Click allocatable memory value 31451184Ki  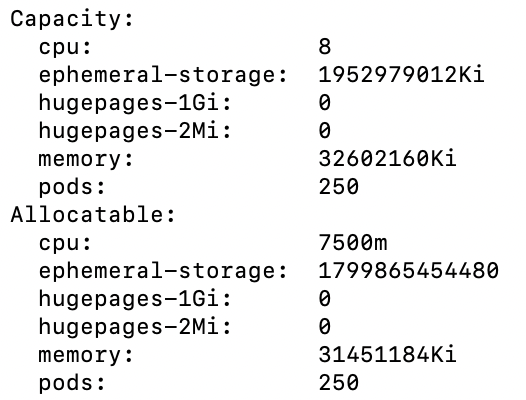[x=387, y=354]
